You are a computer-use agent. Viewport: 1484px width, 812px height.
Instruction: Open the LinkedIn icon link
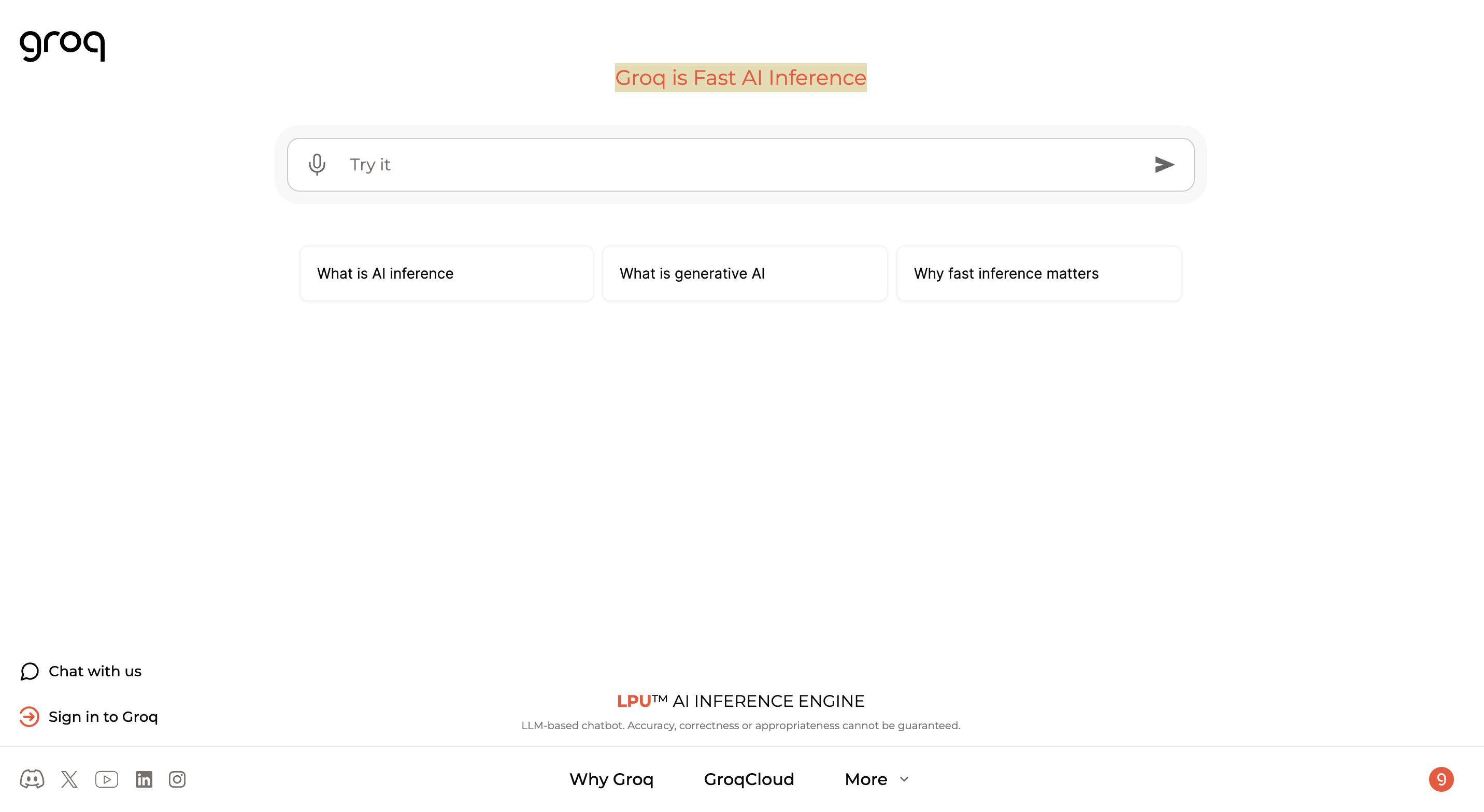click(144, 779)
